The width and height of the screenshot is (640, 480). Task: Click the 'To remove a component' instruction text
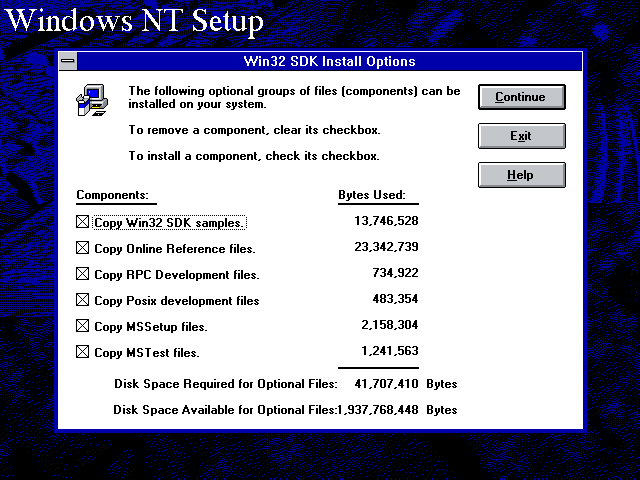254,130
